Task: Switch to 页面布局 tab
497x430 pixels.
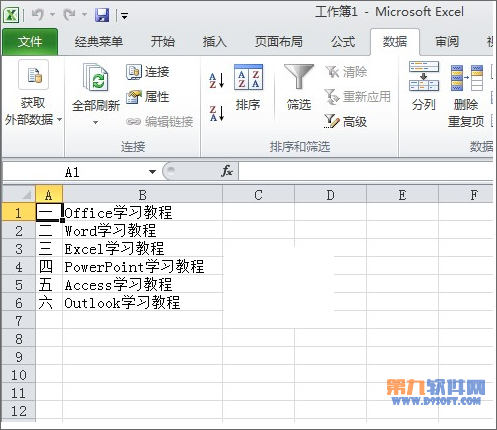Action: tap(279, 42)
